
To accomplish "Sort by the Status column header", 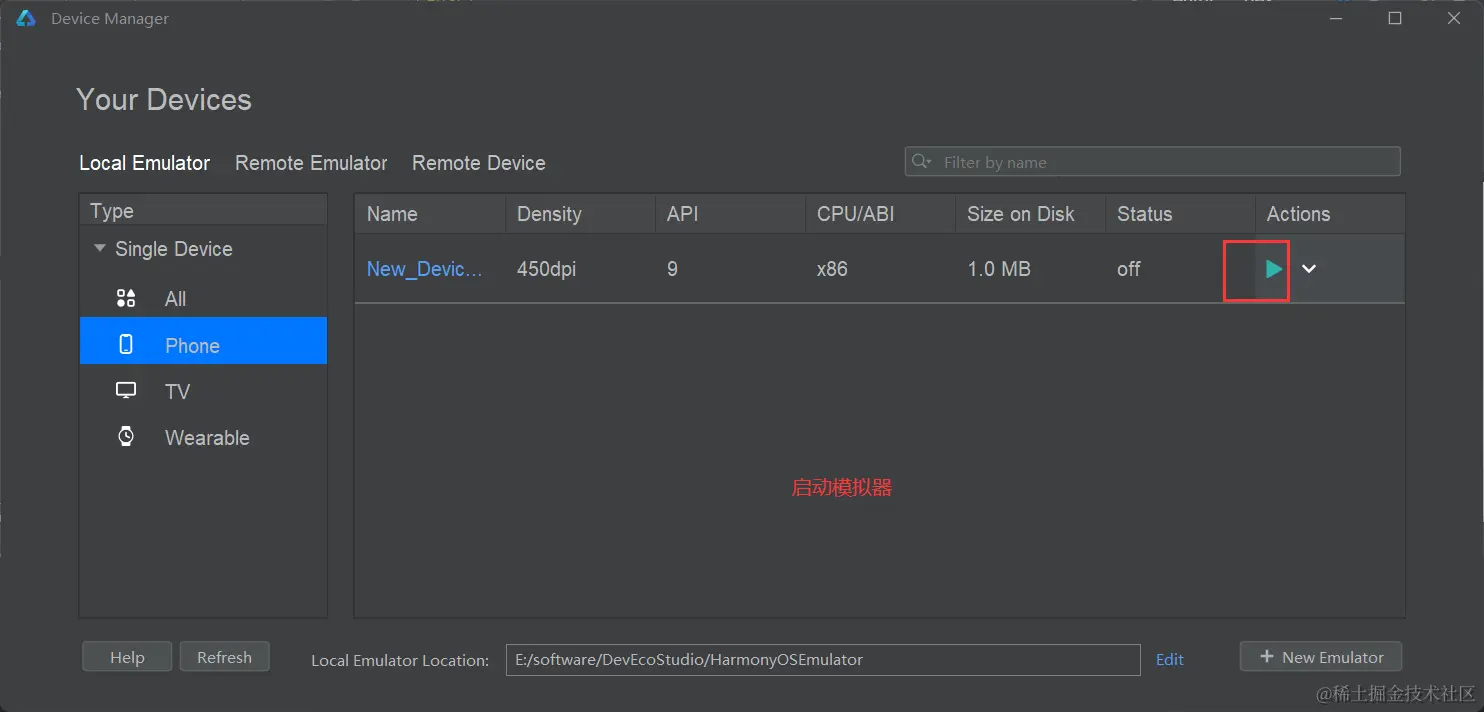I will (x=1180, y=214).
